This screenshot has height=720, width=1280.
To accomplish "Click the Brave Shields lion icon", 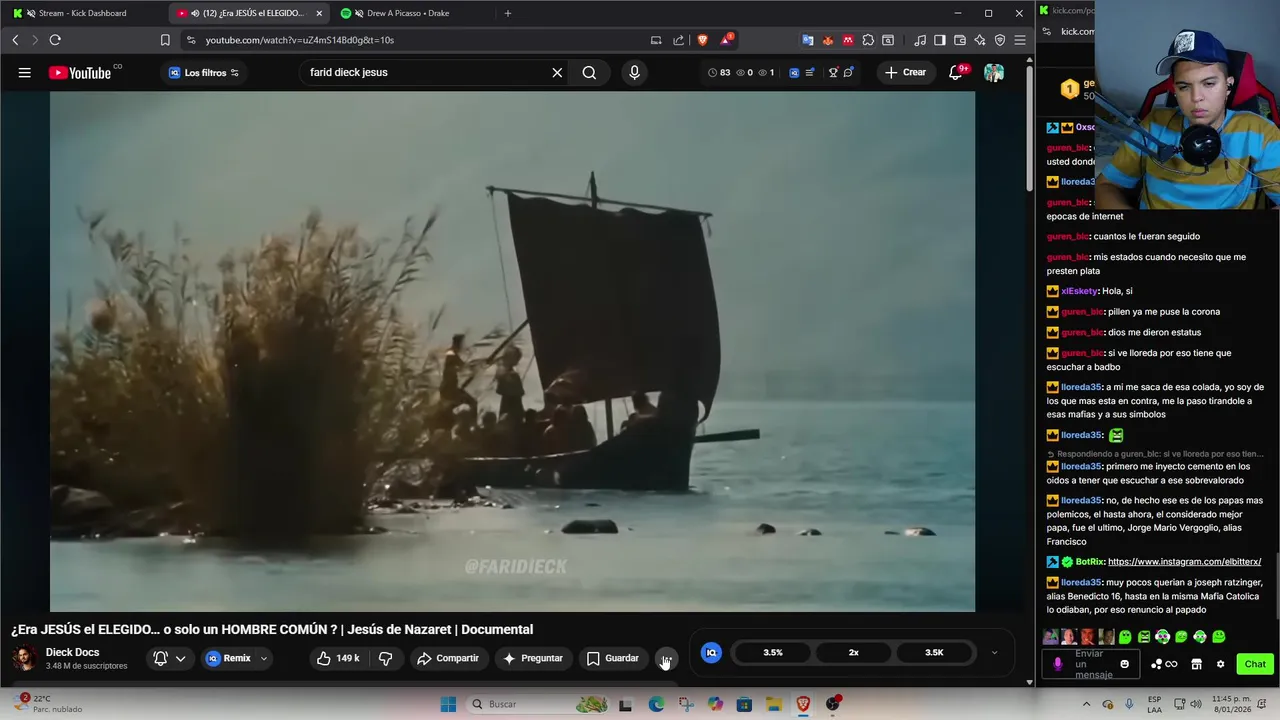I will coord(702,40).
